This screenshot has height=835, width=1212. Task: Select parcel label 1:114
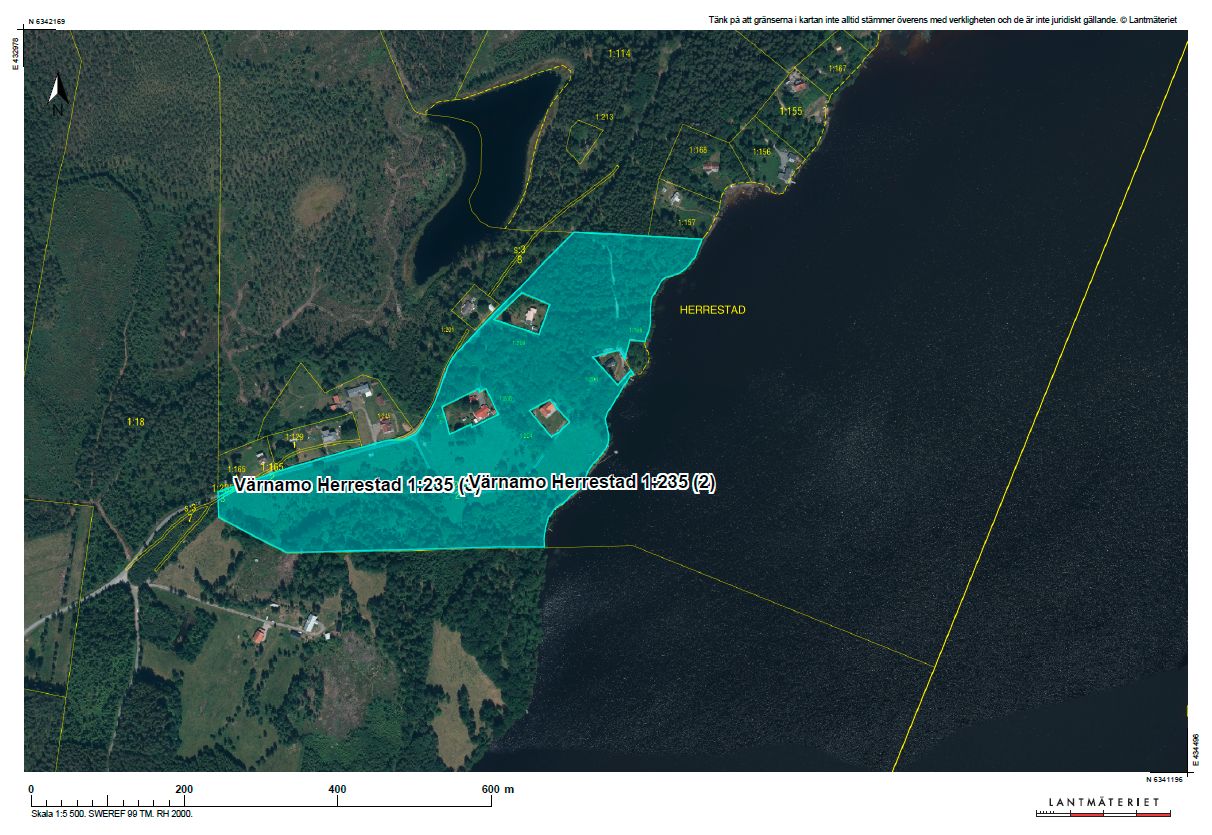(620, 53)
